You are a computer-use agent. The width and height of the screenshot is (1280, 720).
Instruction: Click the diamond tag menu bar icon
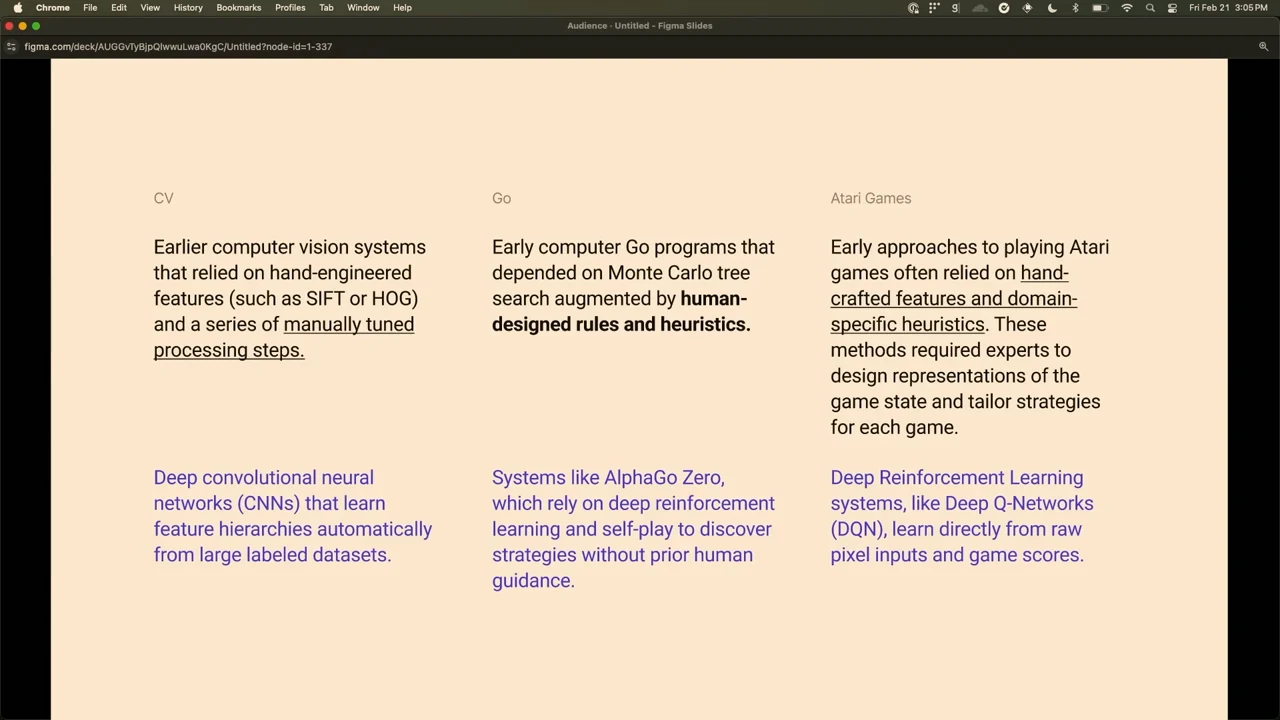1027,8
